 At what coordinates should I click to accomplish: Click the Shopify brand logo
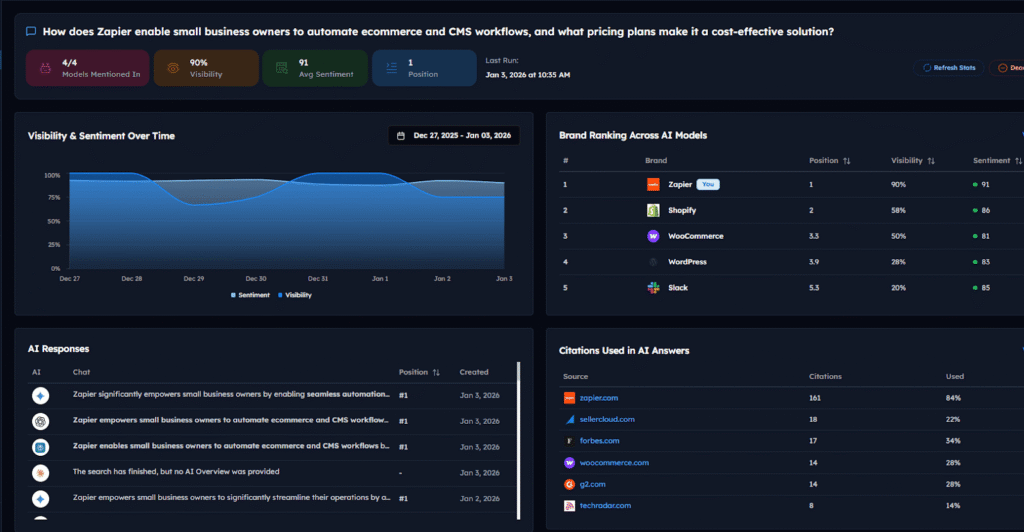tap(653, 210)
